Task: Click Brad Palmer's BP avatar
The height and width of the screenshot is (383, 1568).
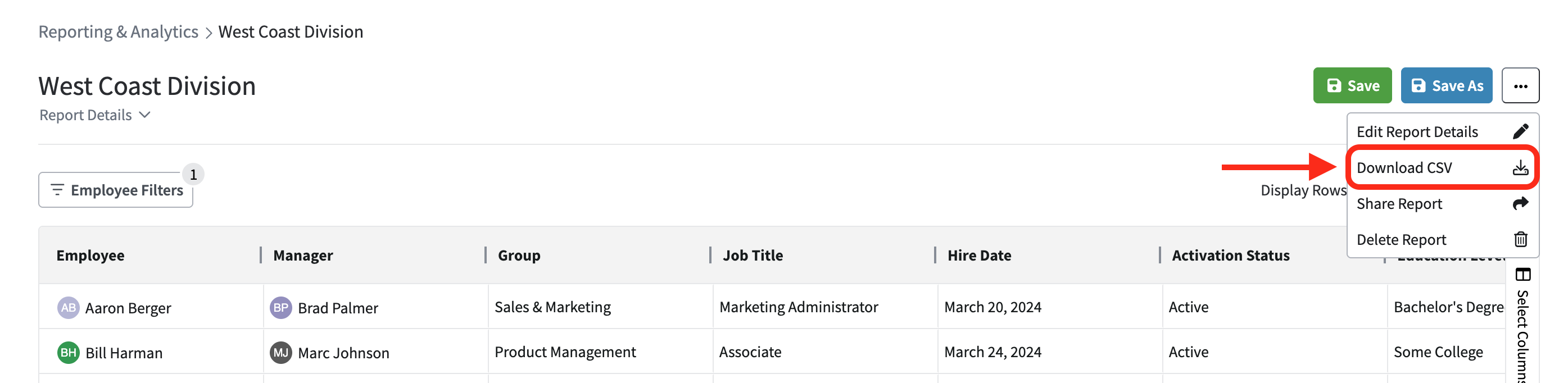Action: pos(280,308)
